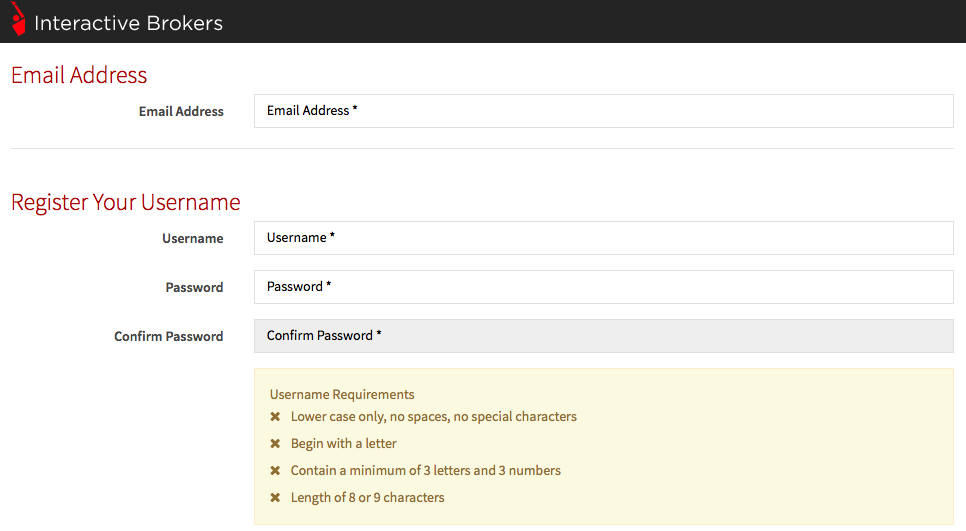Image resolution: width=966 pixels, height=531 pixels.
Task: Click the Interactive Brokers header title text
Action: coord(128,23)
